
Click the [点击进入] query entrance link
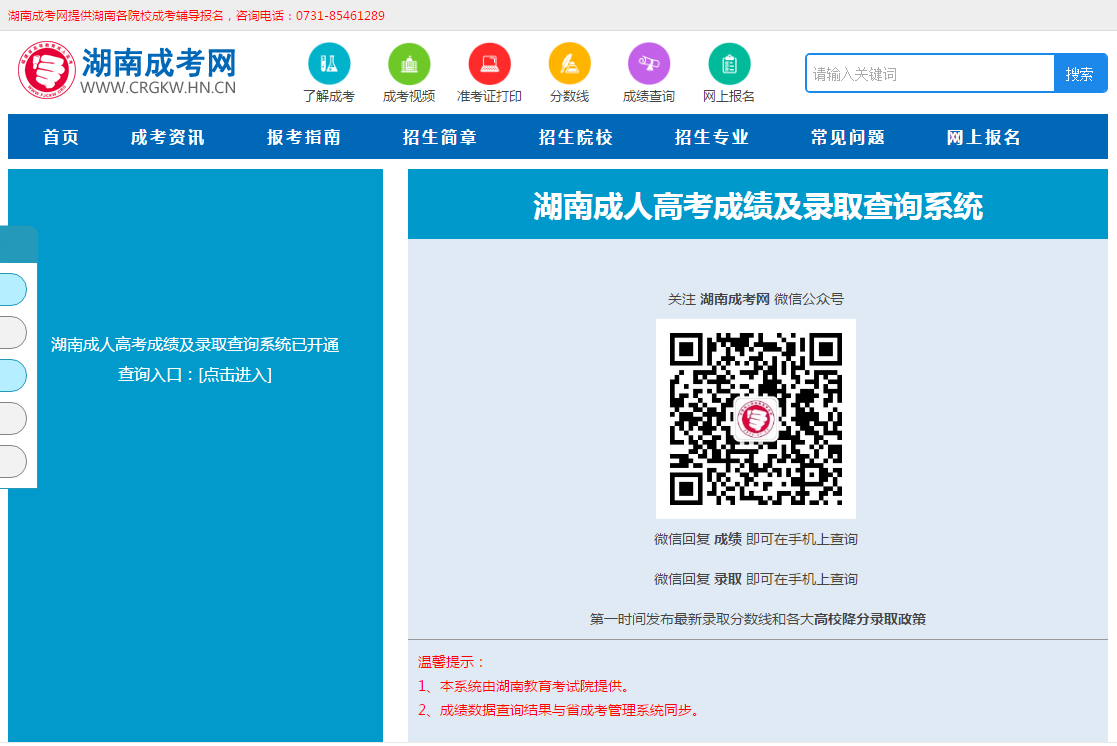tap(235, 375)
